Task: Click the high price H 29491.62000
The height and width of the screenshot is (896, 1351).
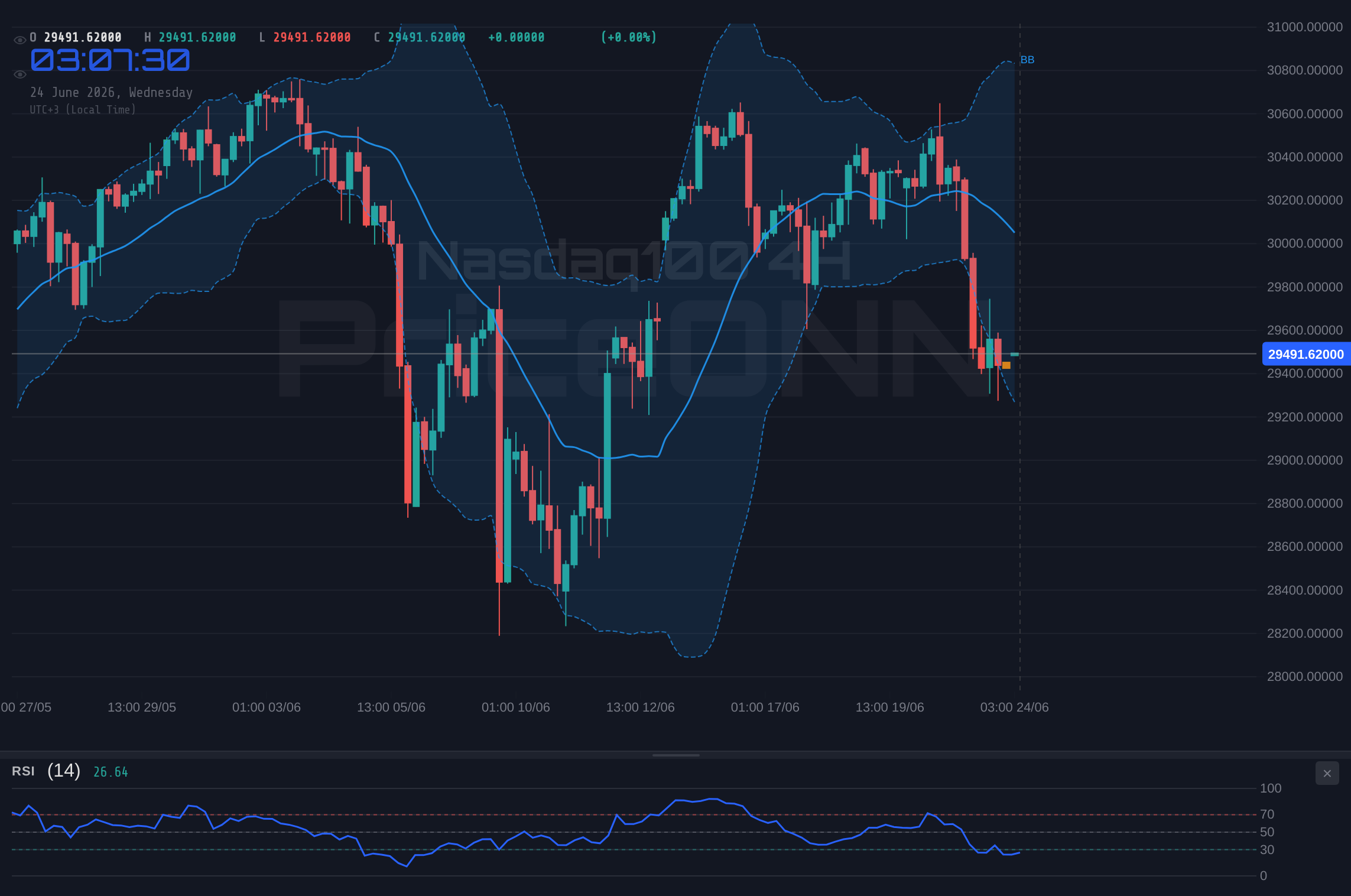Action: point(190,37)
